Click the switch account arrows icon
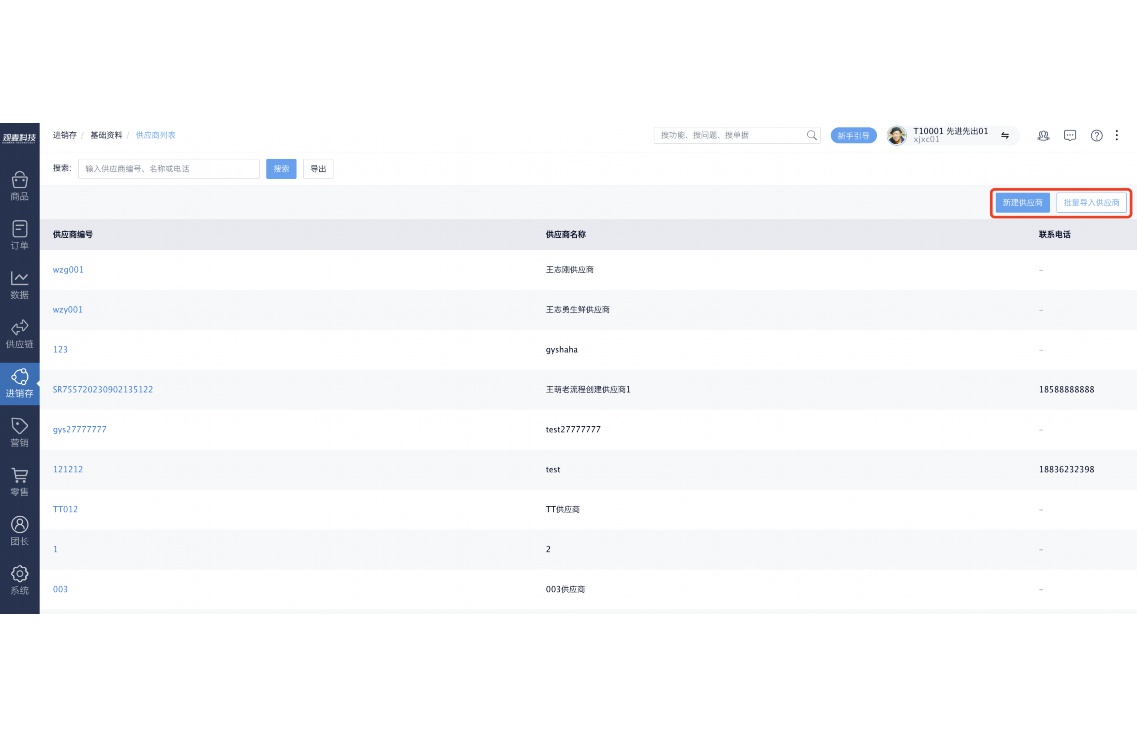 pos(1005,135)
